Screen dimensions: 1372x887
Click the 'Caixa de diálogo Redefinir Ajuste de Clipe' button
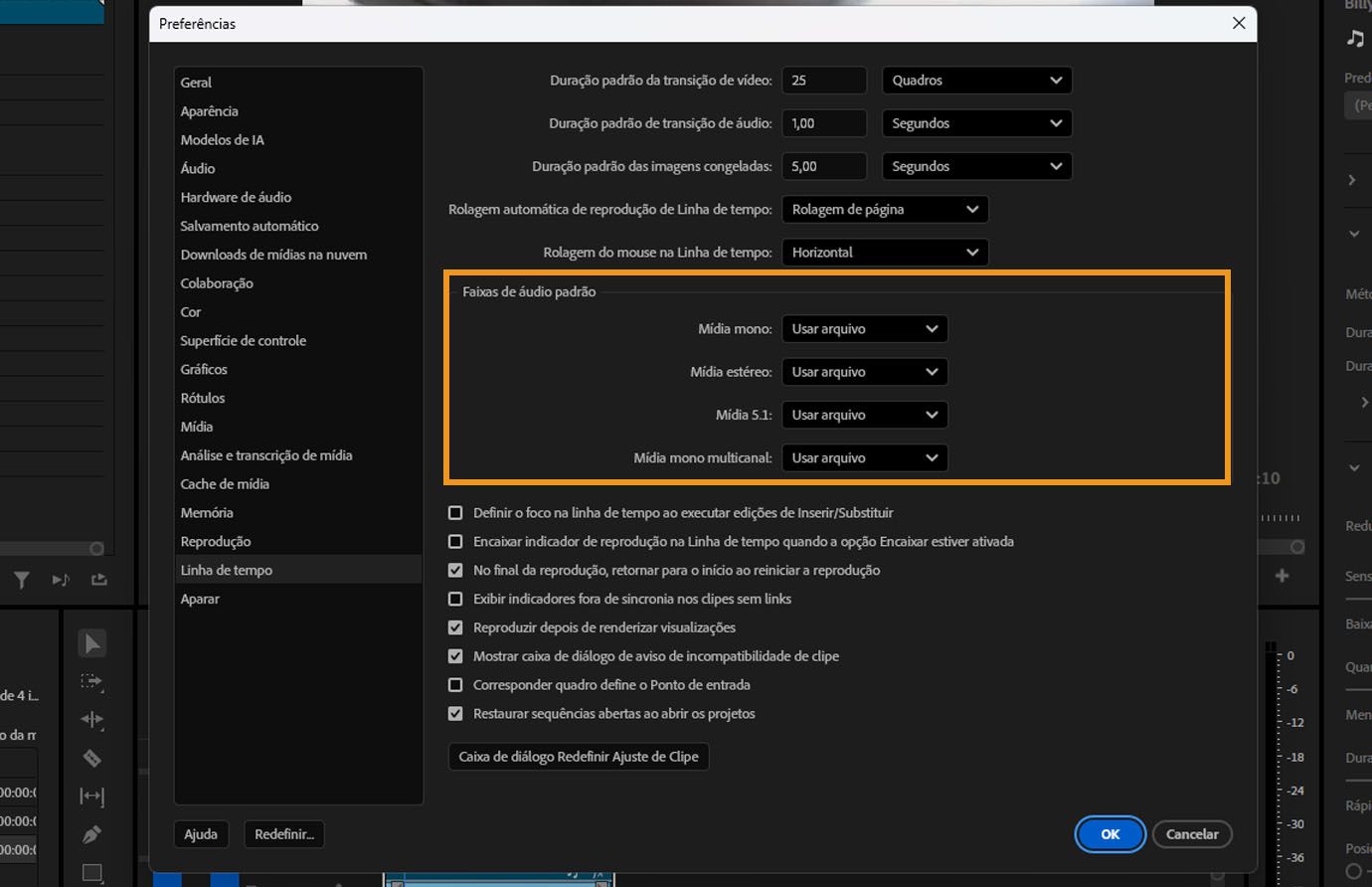[578, 756]
